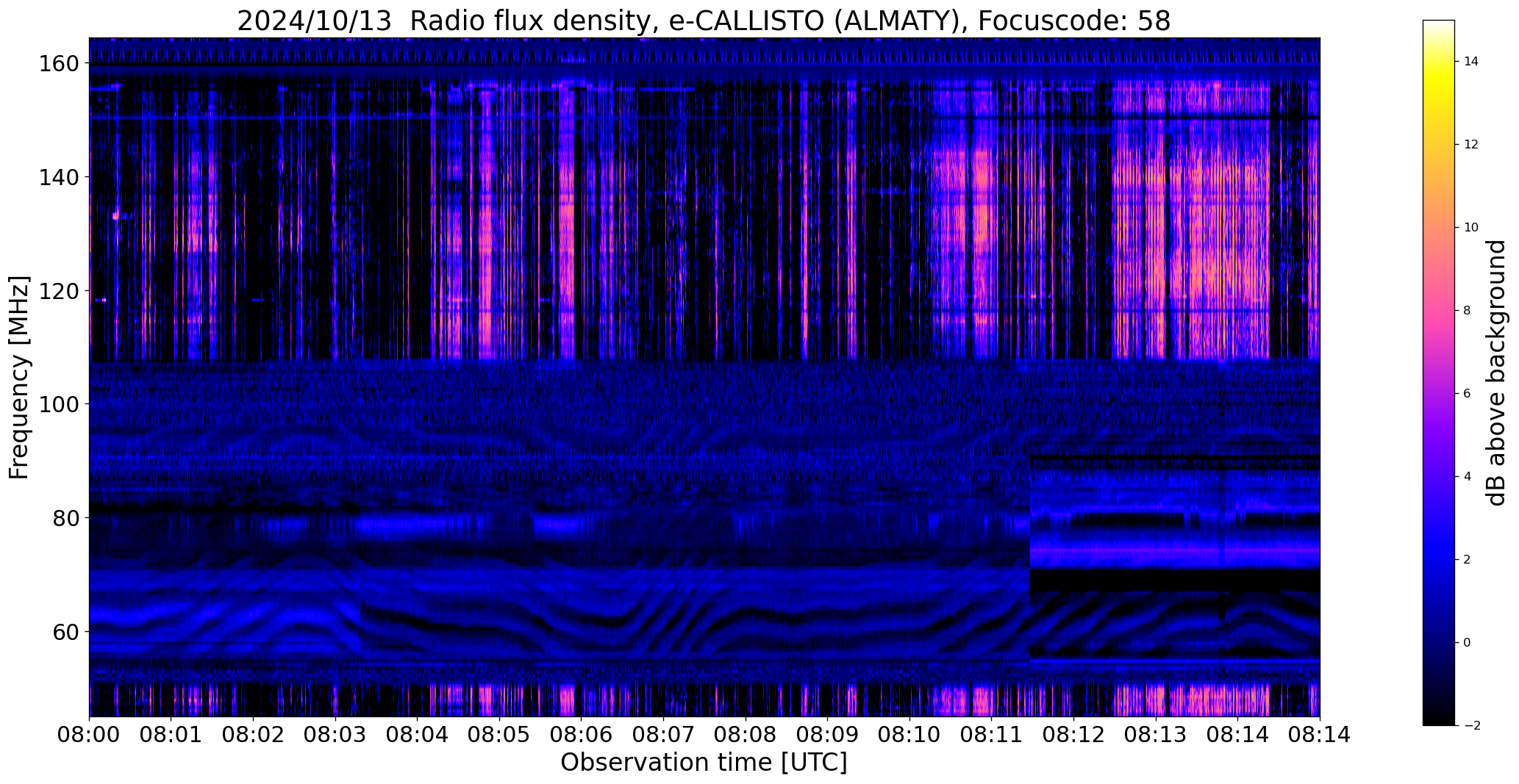
Task: Click the "Observation time [UTC]" x-axis label
Action: 704,762
